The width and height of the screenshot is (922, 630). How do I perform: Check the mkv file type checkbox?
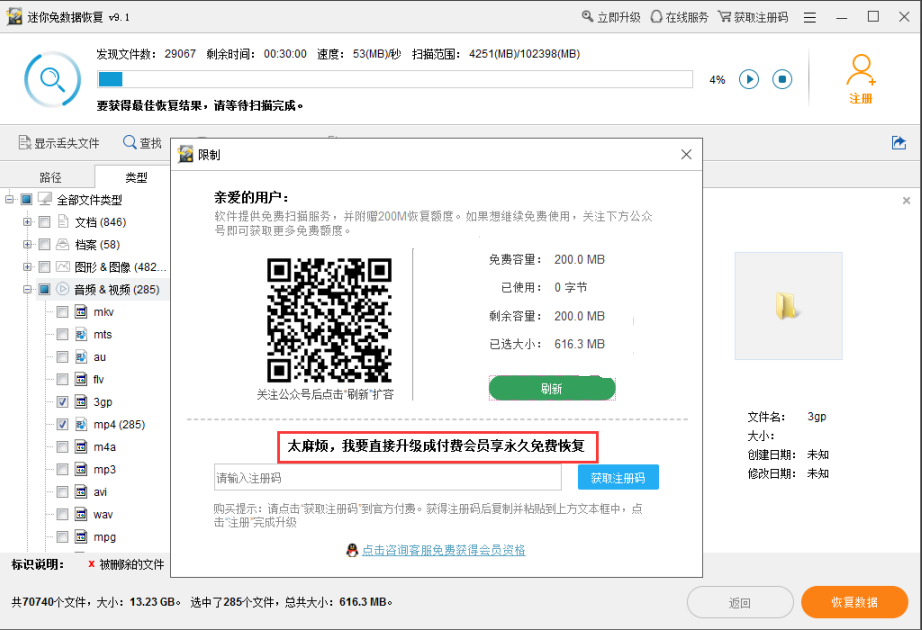[x=62, y=312]
